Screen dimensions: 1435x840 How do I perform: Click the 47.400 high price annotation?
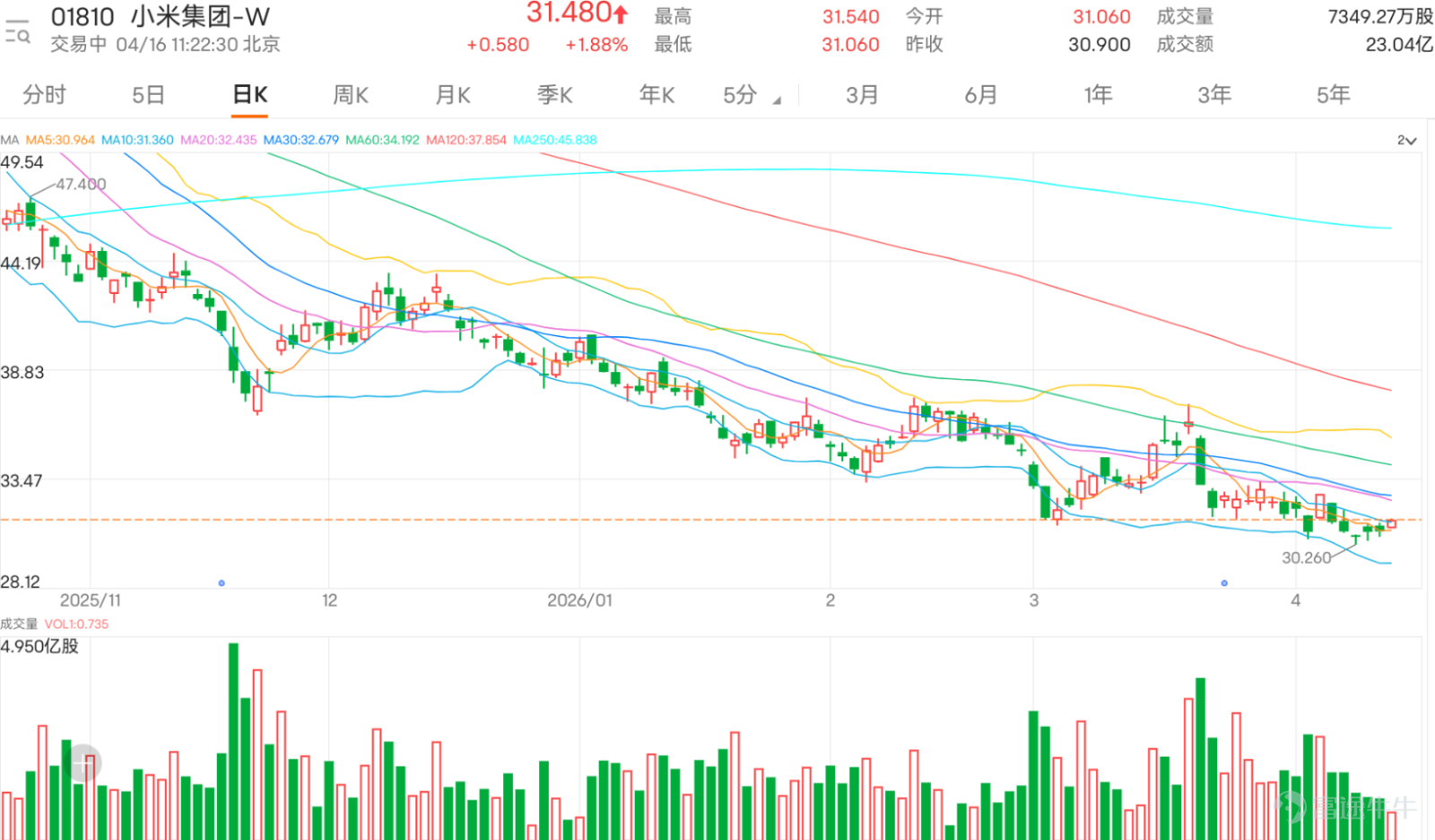(x=81, y=184)
